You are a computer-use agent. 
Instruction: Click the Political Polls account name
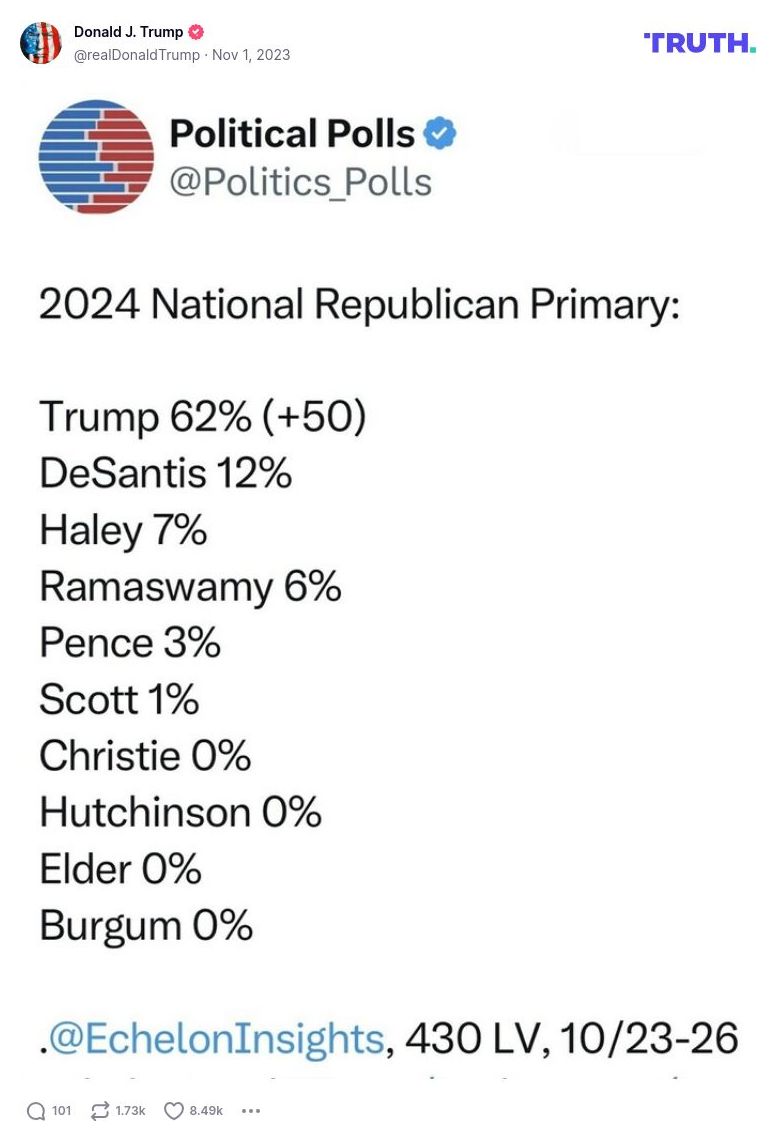coord(292,133)
